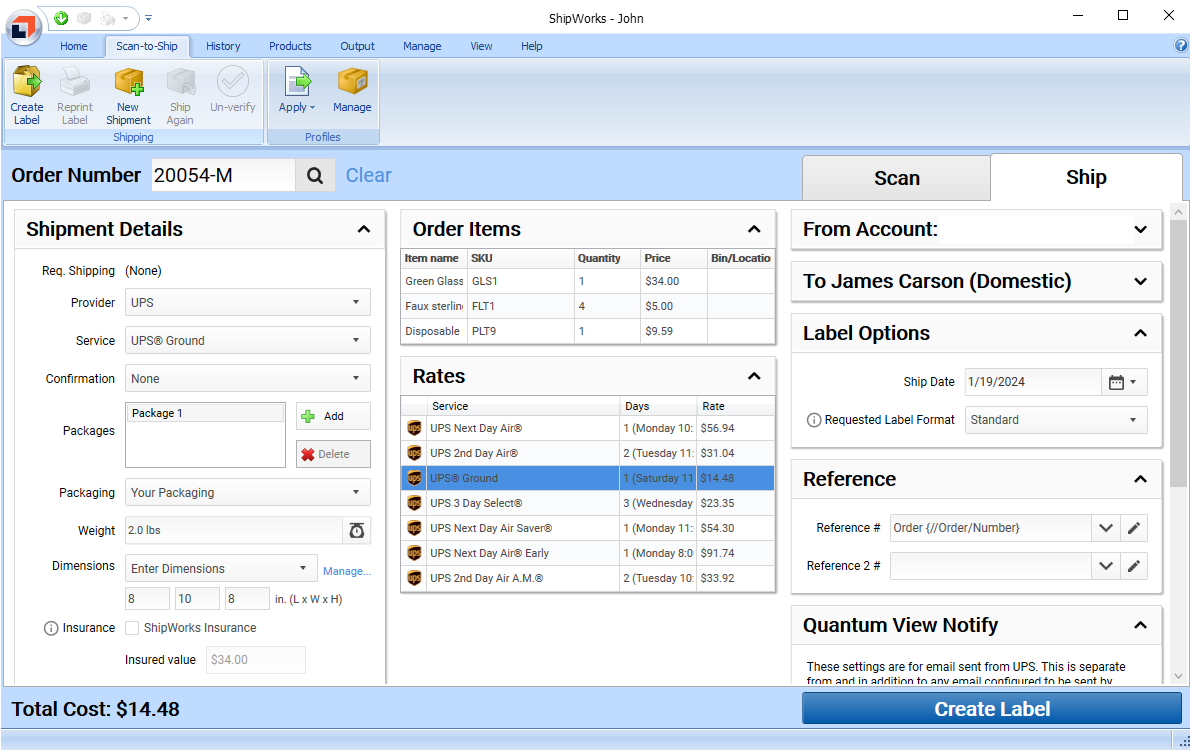Screen dimensions: 1190x751
Task: Expand the From Account section
Action: [1140, 229]
